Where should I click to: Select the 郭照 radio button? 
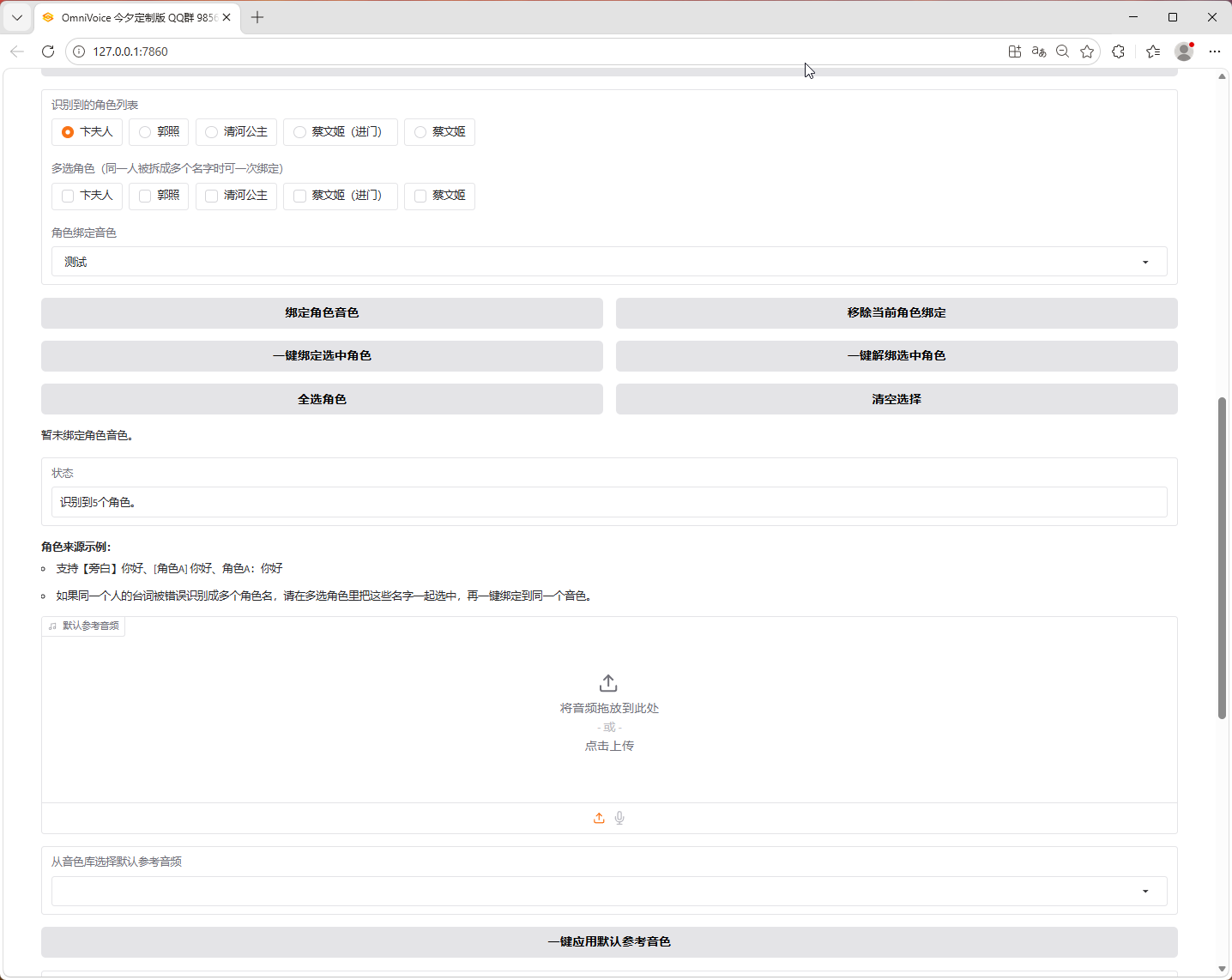tap(145, 132)
